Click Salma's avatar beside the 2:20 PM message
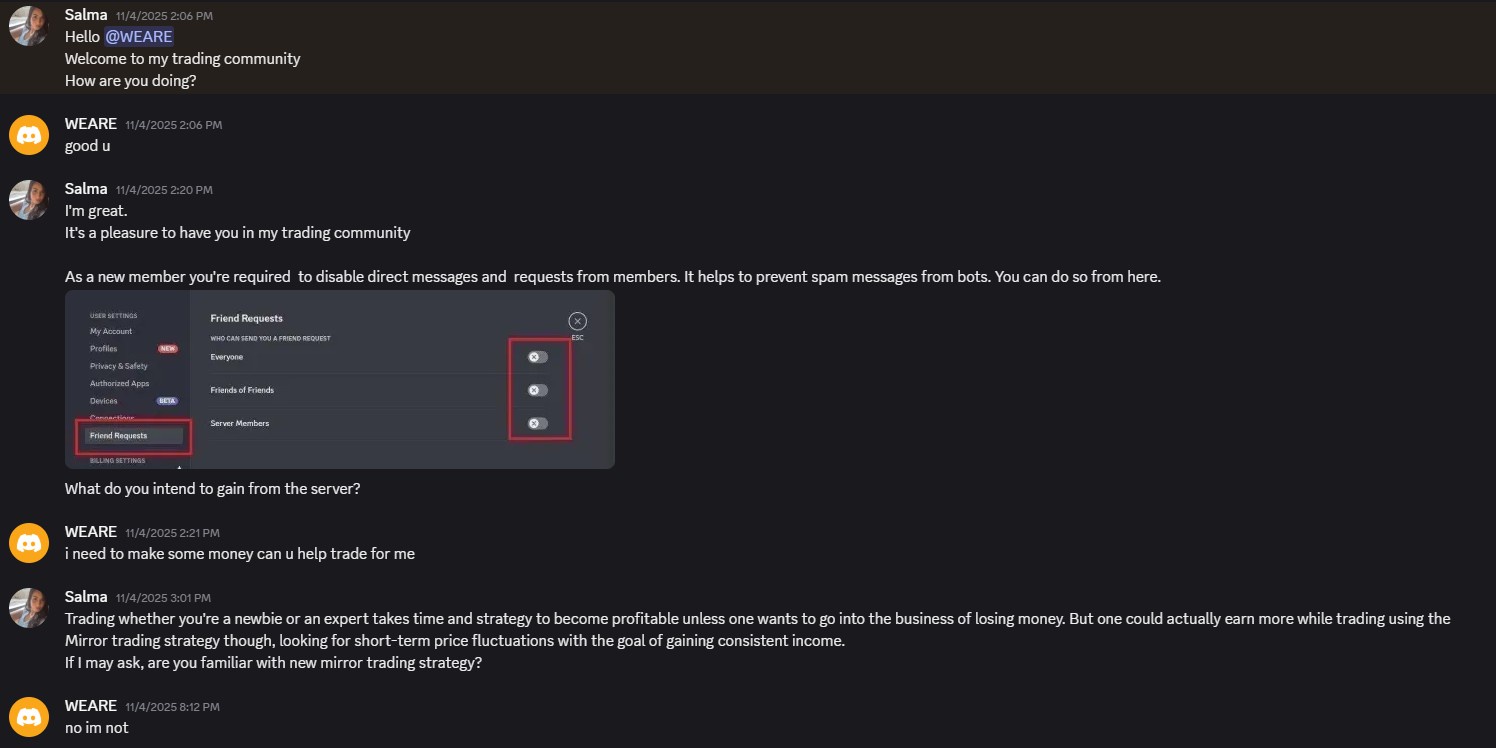Screen dimensions: 1496x748 (x=29, y=199)
